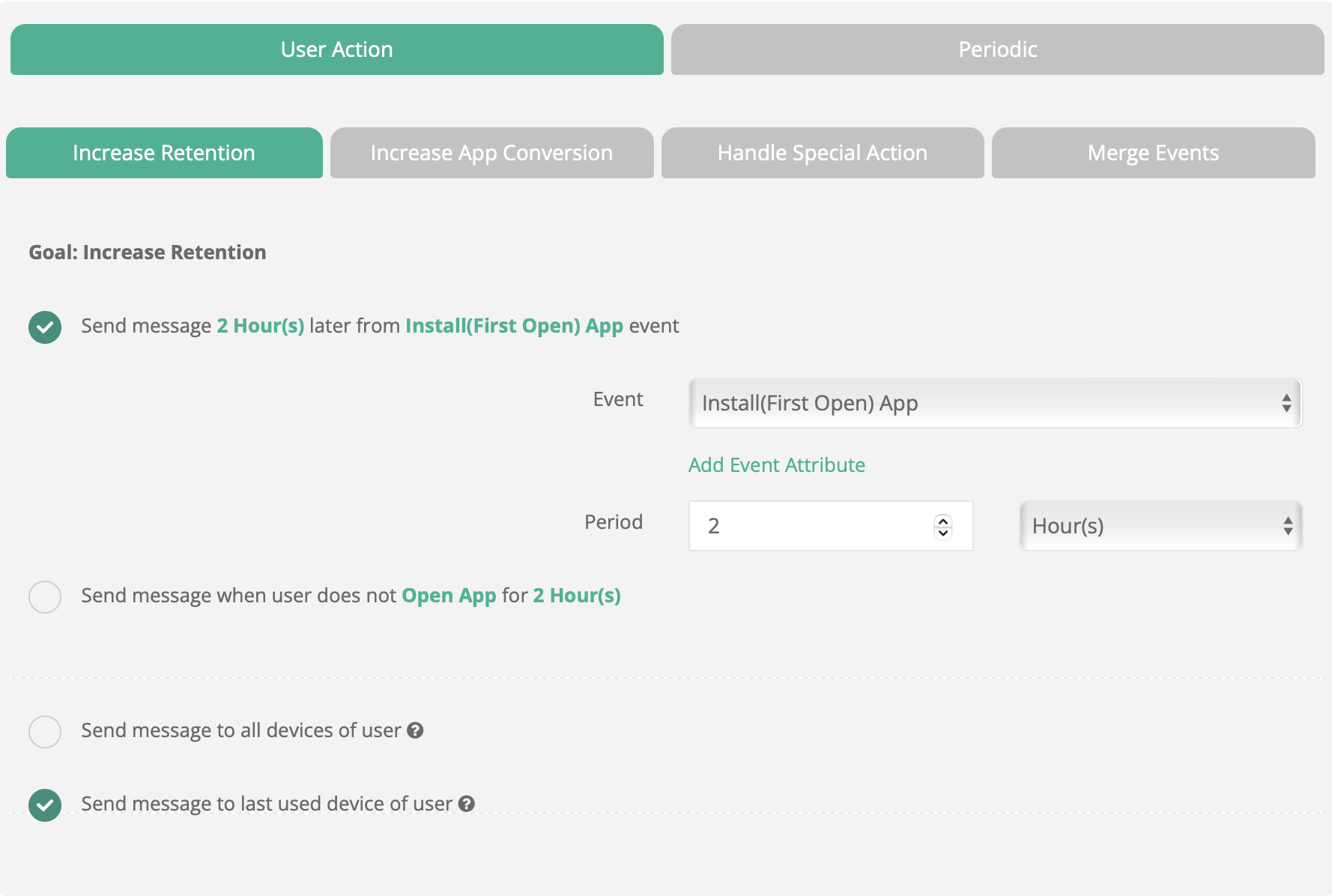
Task: Click the Period stepper up arrow
Action: coord(943,521)
